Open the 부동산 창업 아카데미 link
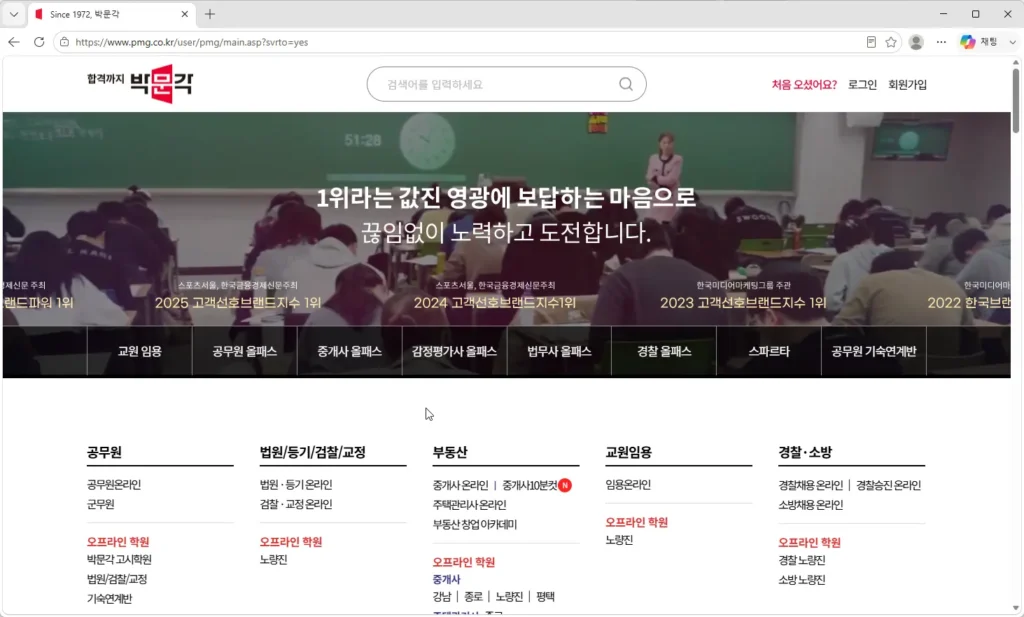This screenshot has height=617, width=1024. pyautogui.click(x=474, y=525)
